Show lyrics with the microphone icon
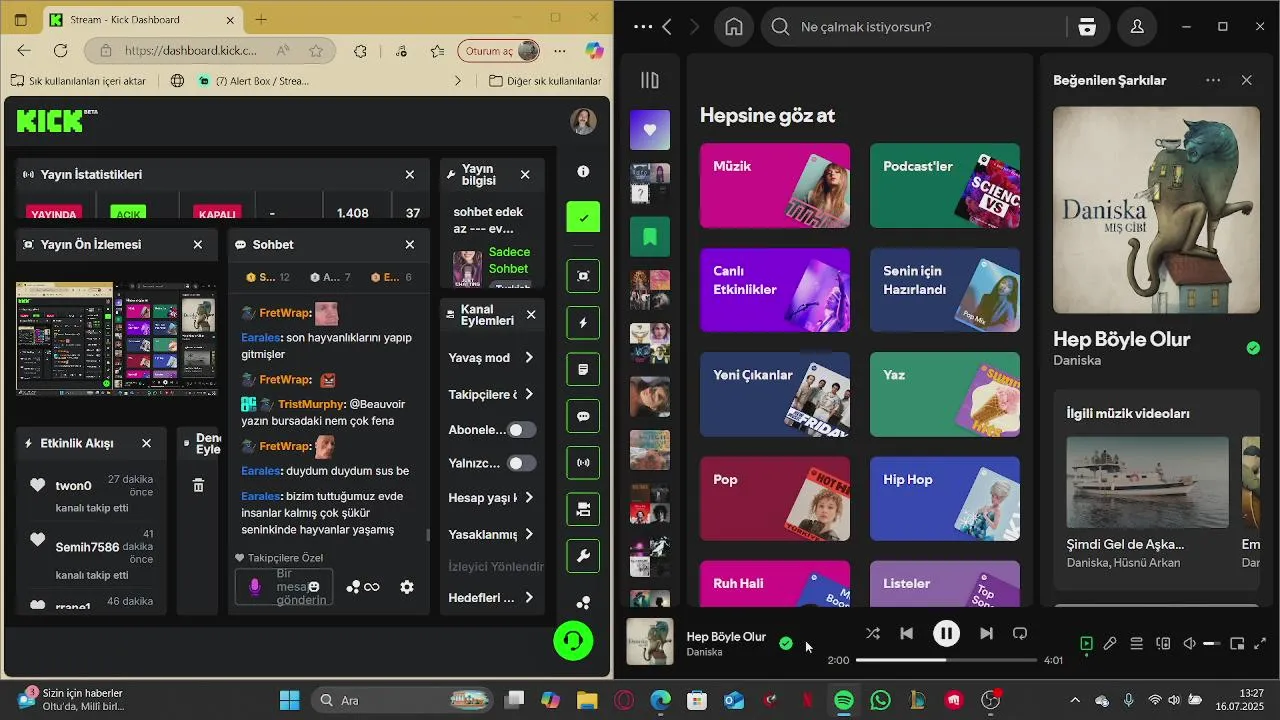 pos(1110,644)
